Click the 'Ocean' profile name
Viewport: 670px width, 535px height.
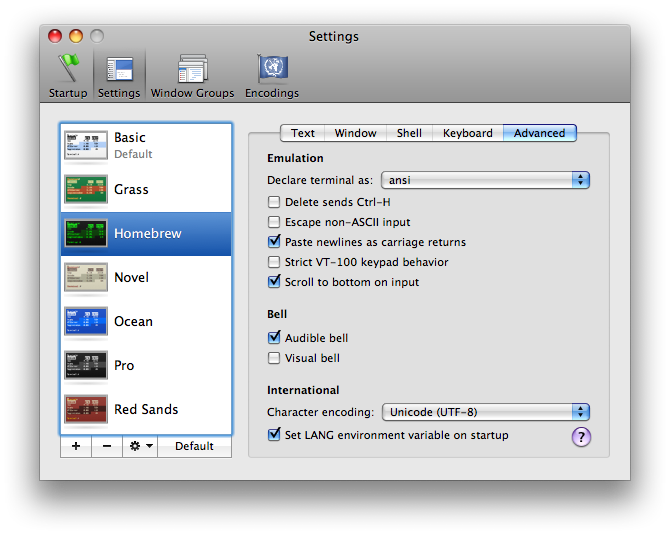click(x=133, y=321)
